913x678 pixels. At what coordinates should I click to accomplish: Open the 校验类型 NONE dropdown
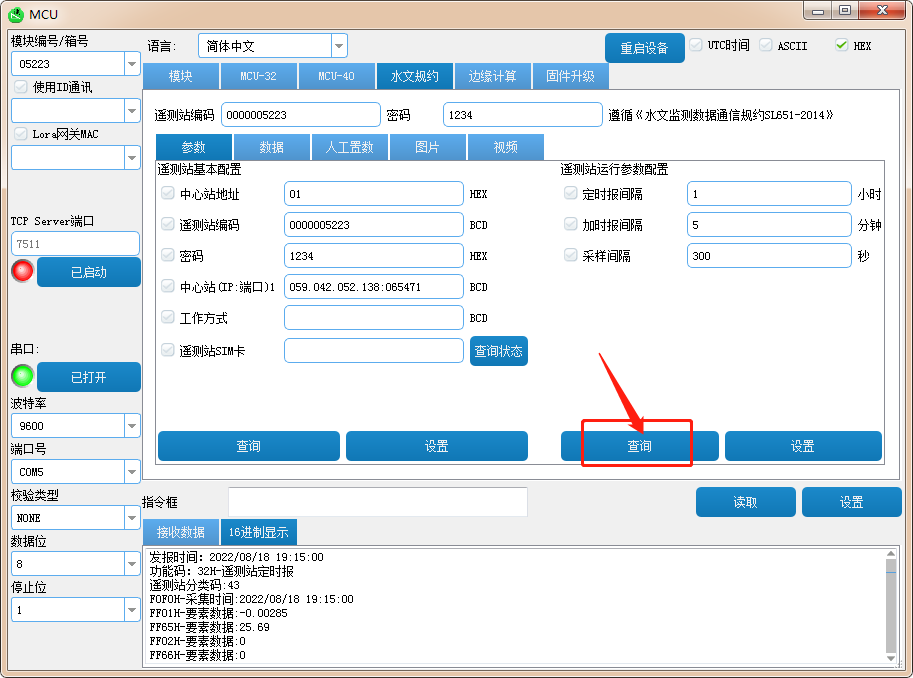132,518
